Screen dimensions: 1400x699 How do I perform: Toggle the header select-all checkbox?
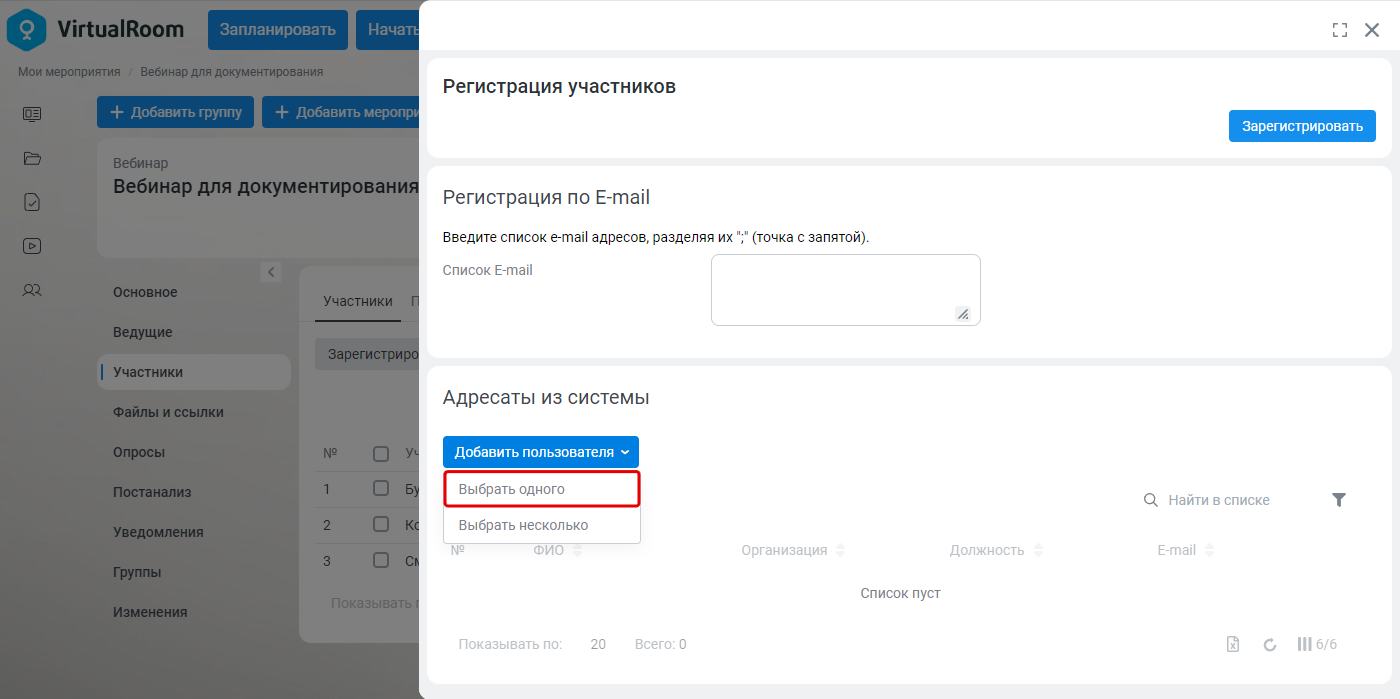tap(381, 454)
